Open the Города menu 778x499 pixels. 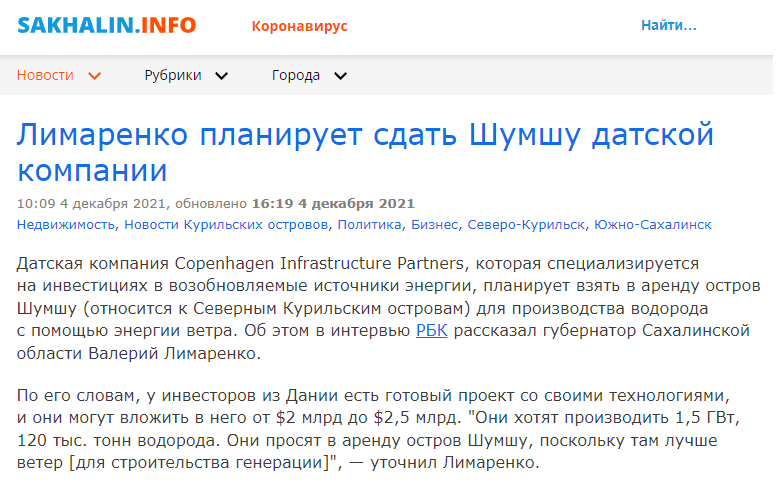tap(296, 75)
